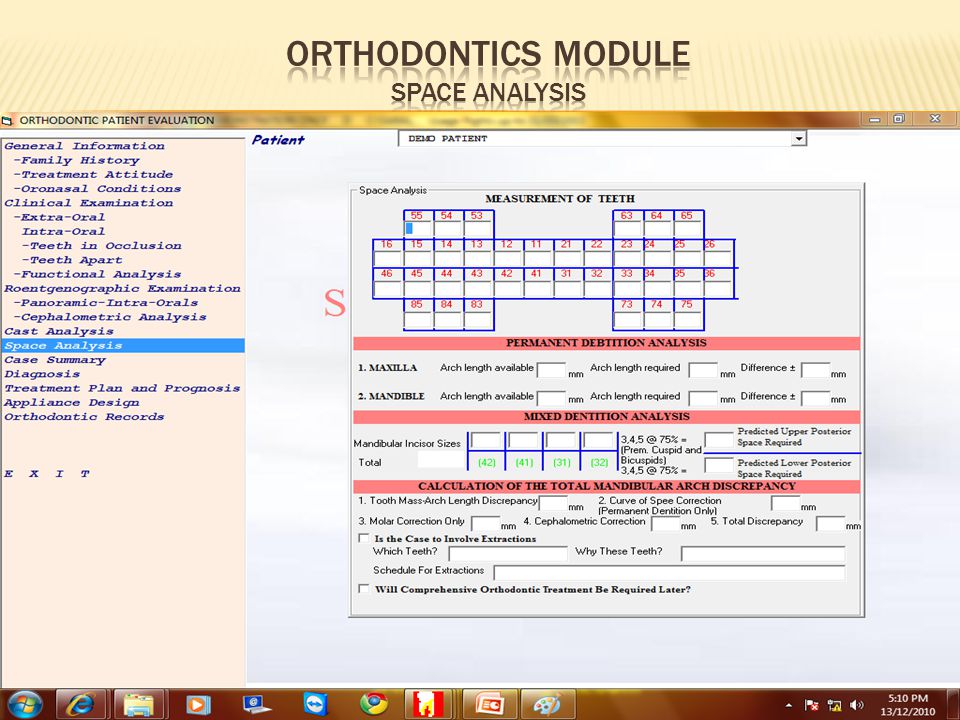This screenshot has width=960, height=720.
Task: Click Curve of Spee Correction field
Action: 786,503
